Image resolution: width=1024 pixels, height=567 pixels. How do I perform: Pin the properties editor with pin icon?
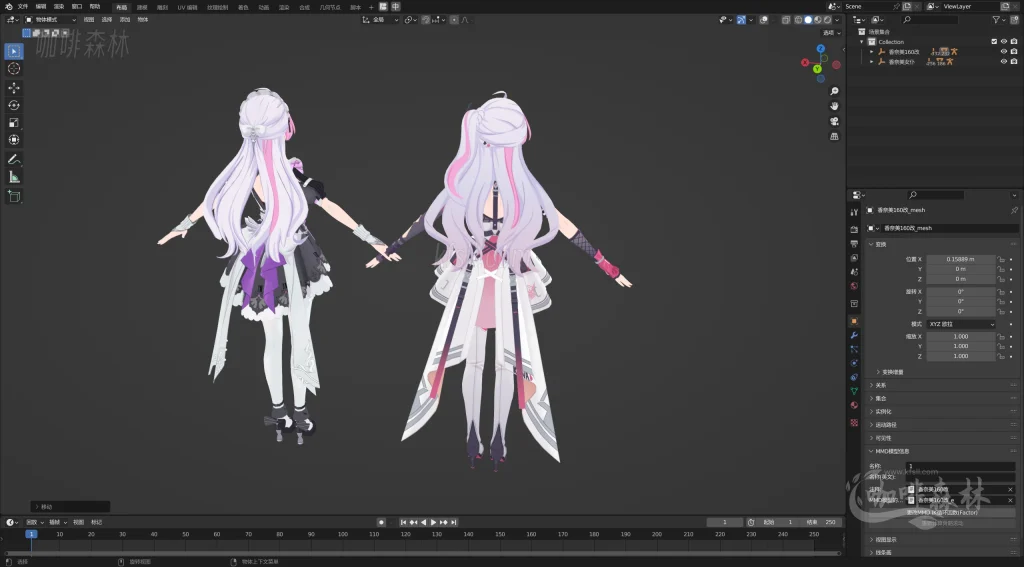[1014, 210]
